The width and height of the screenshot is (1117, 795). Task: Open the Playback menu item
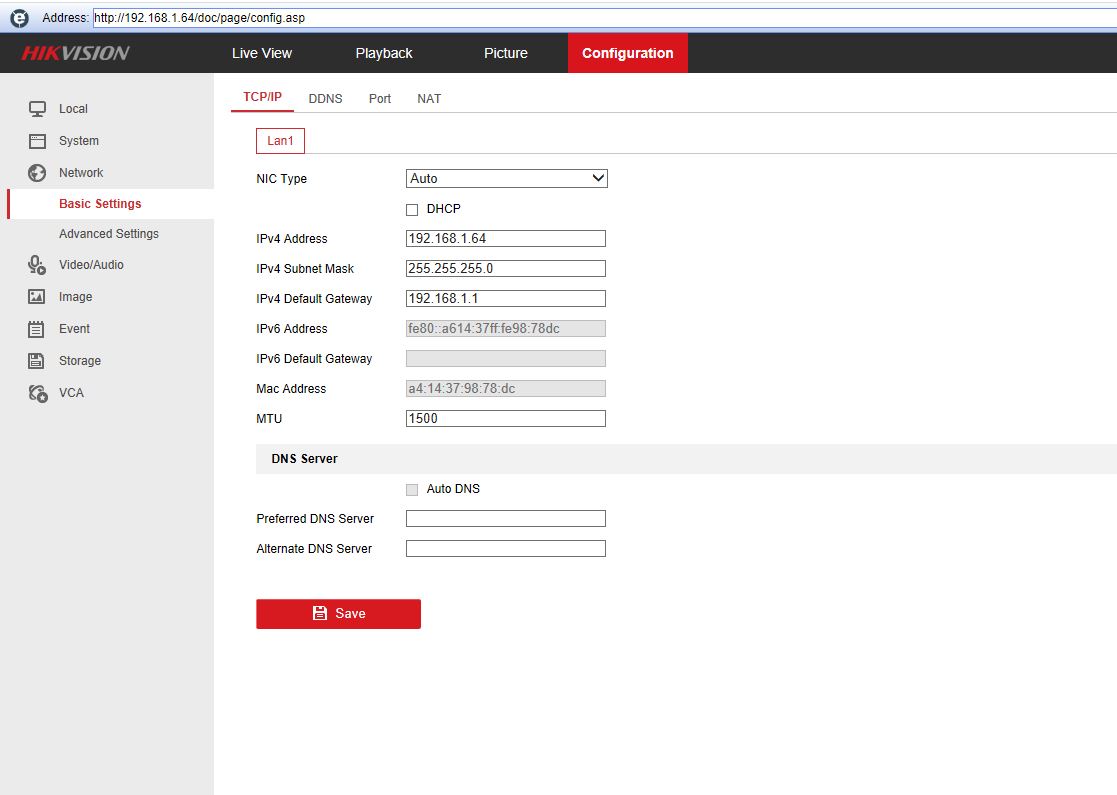pos(384,53)
